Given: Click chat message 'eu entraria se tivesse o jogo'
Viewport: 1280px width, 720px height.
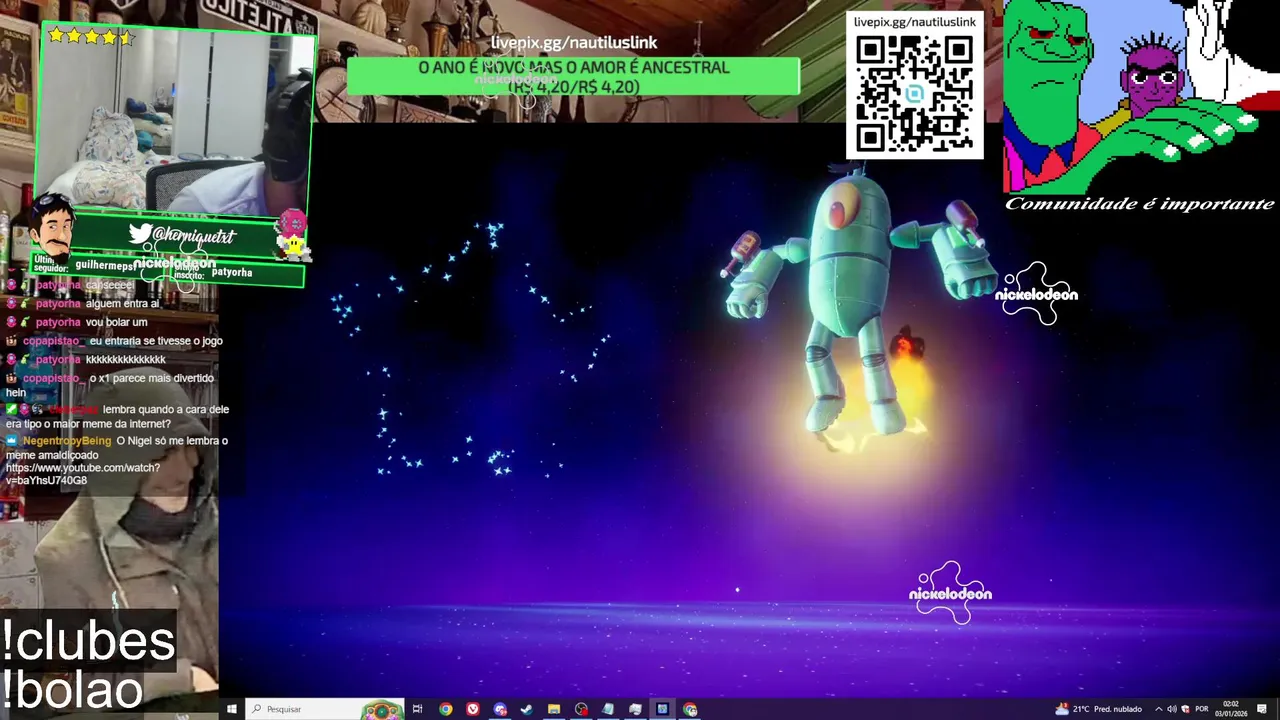Looking at the screenshot, I should tap(156, 341).
